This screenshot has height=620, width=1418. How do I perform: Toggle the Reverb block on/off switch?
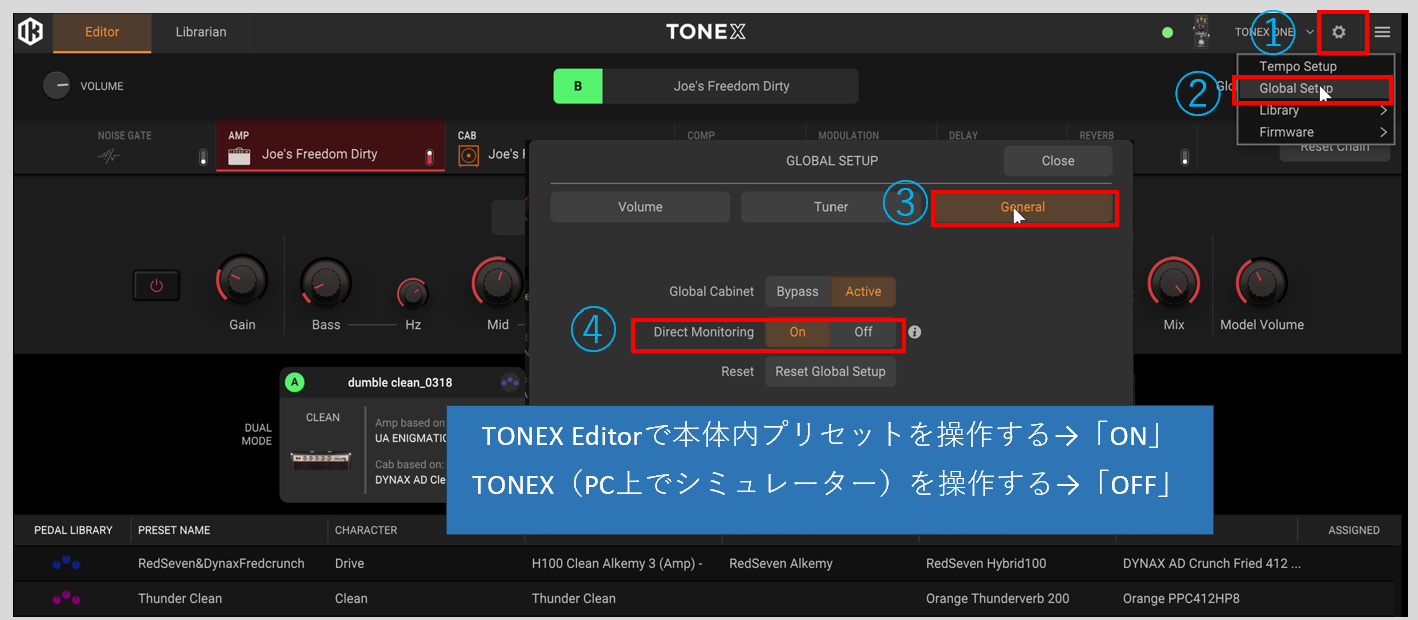[1185, 157]
